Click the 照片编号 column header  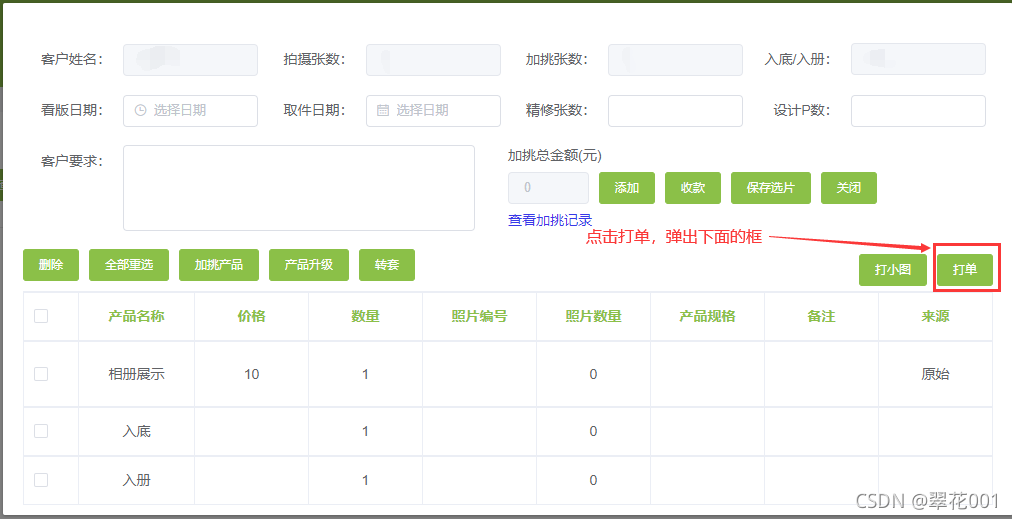(x=479, y=316)
